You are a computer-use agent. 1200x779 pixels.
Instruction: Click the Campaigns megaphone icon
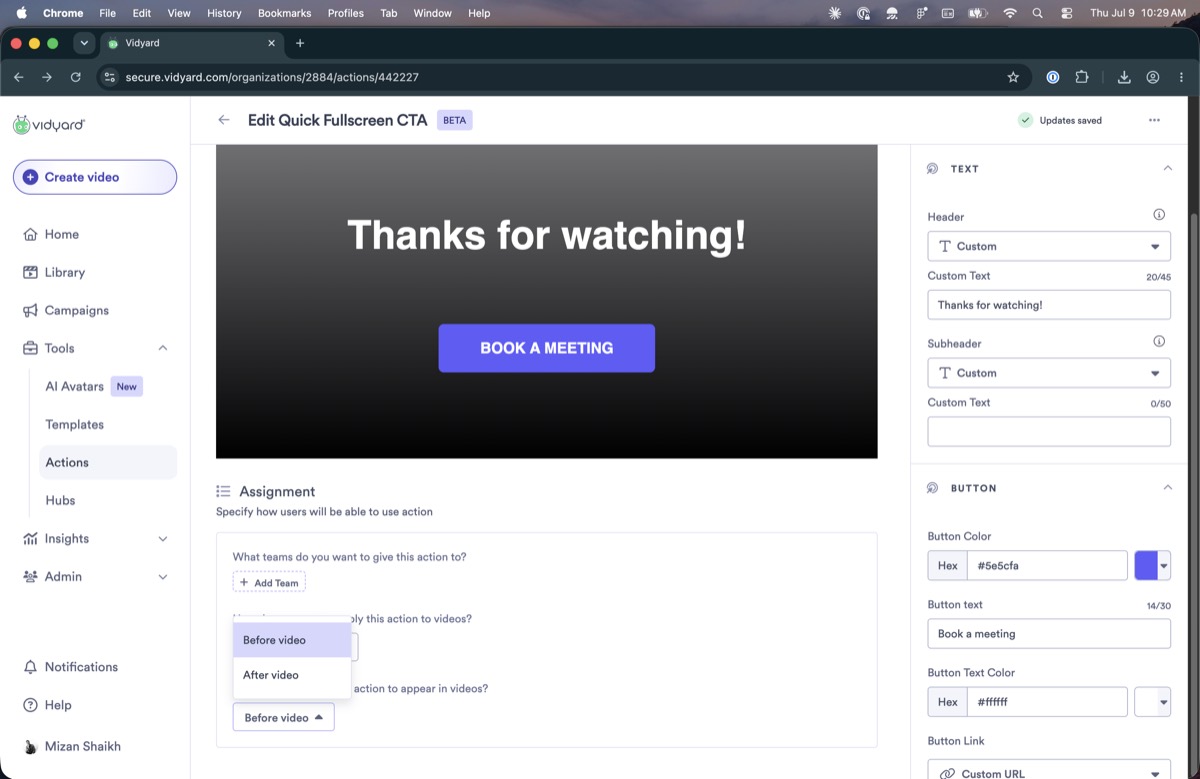(30, 310)
